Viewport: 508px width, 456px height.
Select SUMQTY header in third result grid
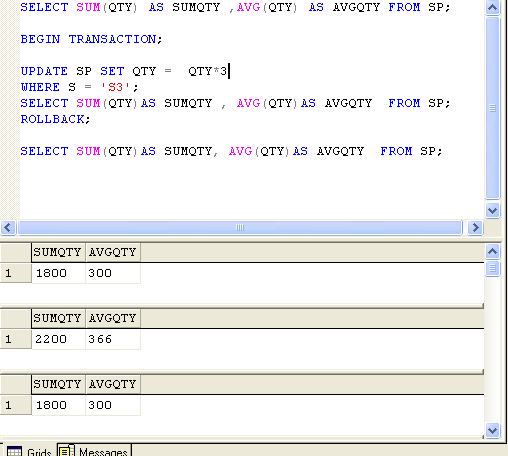(58, 384)
